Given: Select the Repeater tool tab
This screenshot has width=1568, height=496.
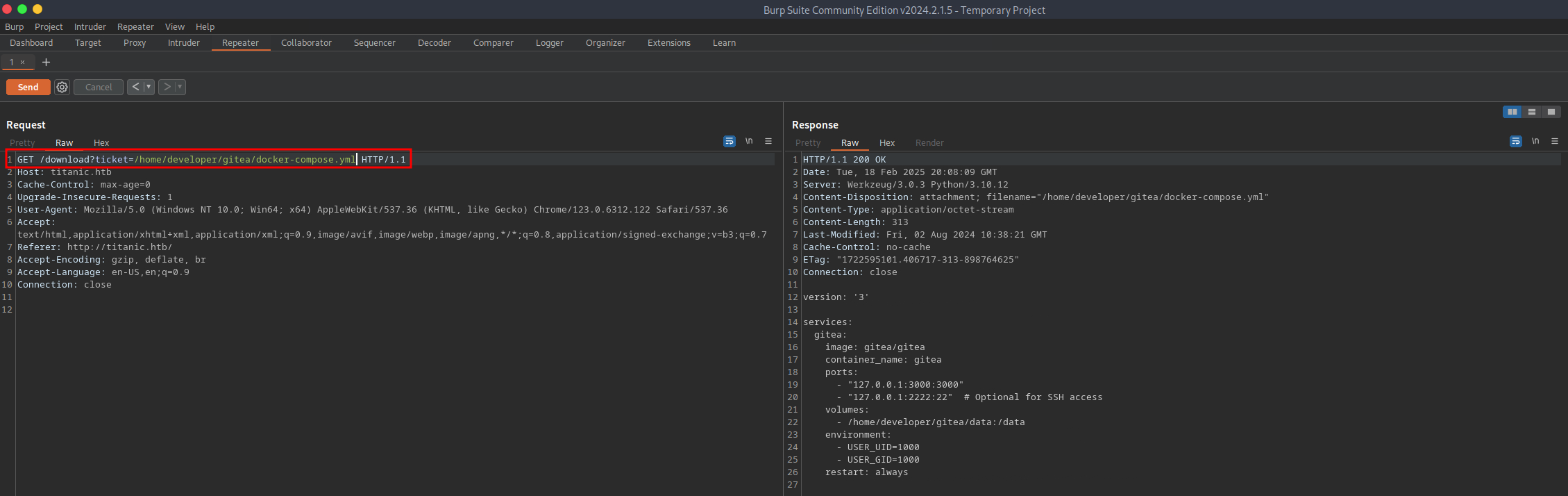Looking at the screenshot, I should [x=240, y=42].
